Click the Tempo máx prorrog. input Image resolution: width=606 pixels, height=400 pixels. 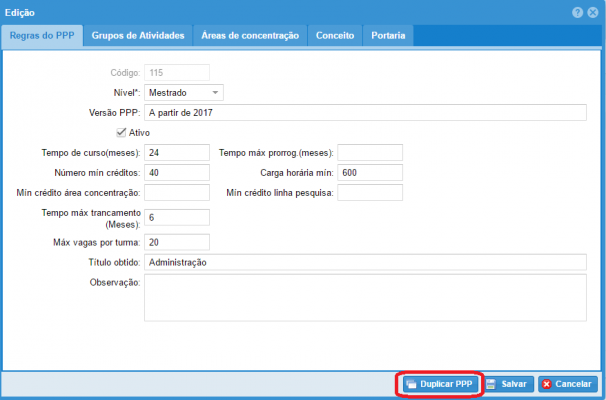[370, 152]
